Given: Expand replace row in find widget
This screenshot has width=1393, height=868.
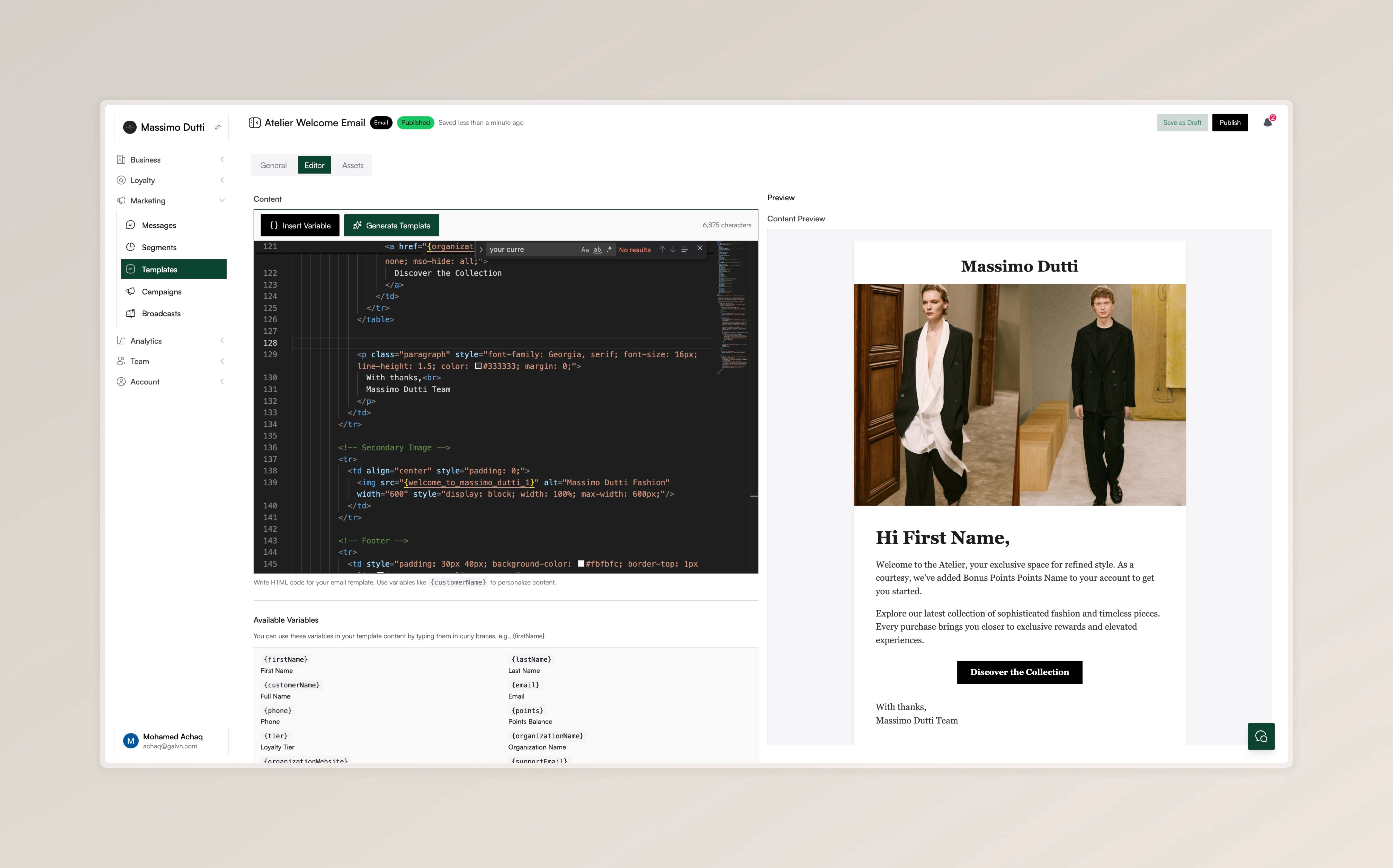Looking at the screenshot, I should click(x=481, y=250).
